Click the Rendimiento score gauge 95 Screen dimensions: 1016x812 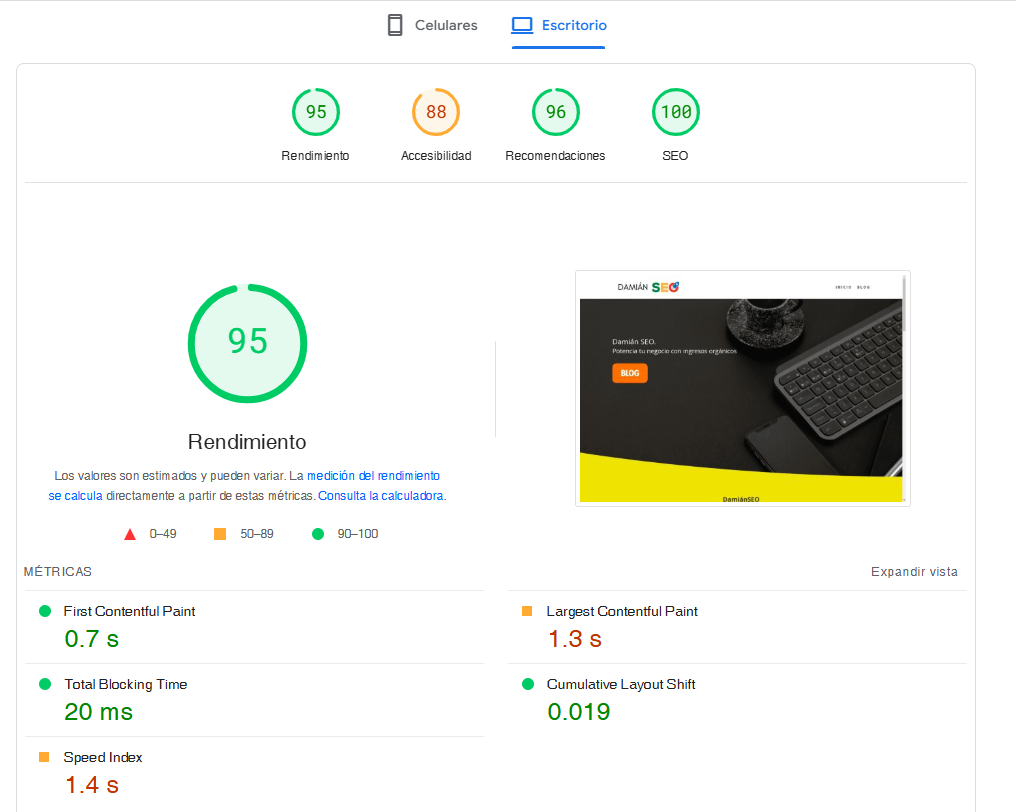click(315, 112)
